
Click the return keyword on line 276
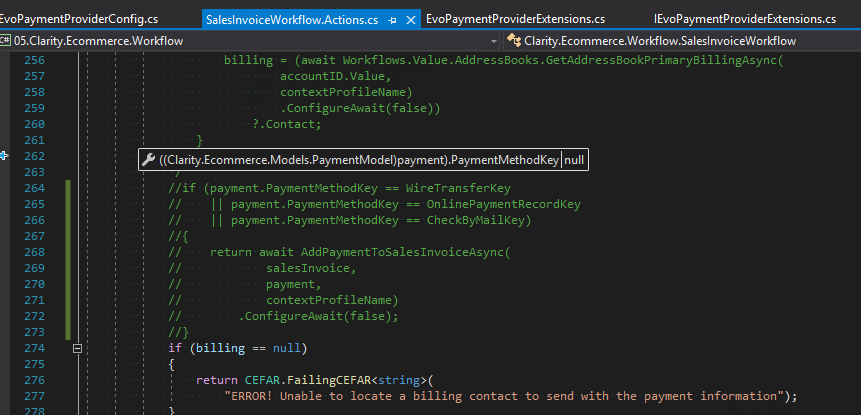217,380
